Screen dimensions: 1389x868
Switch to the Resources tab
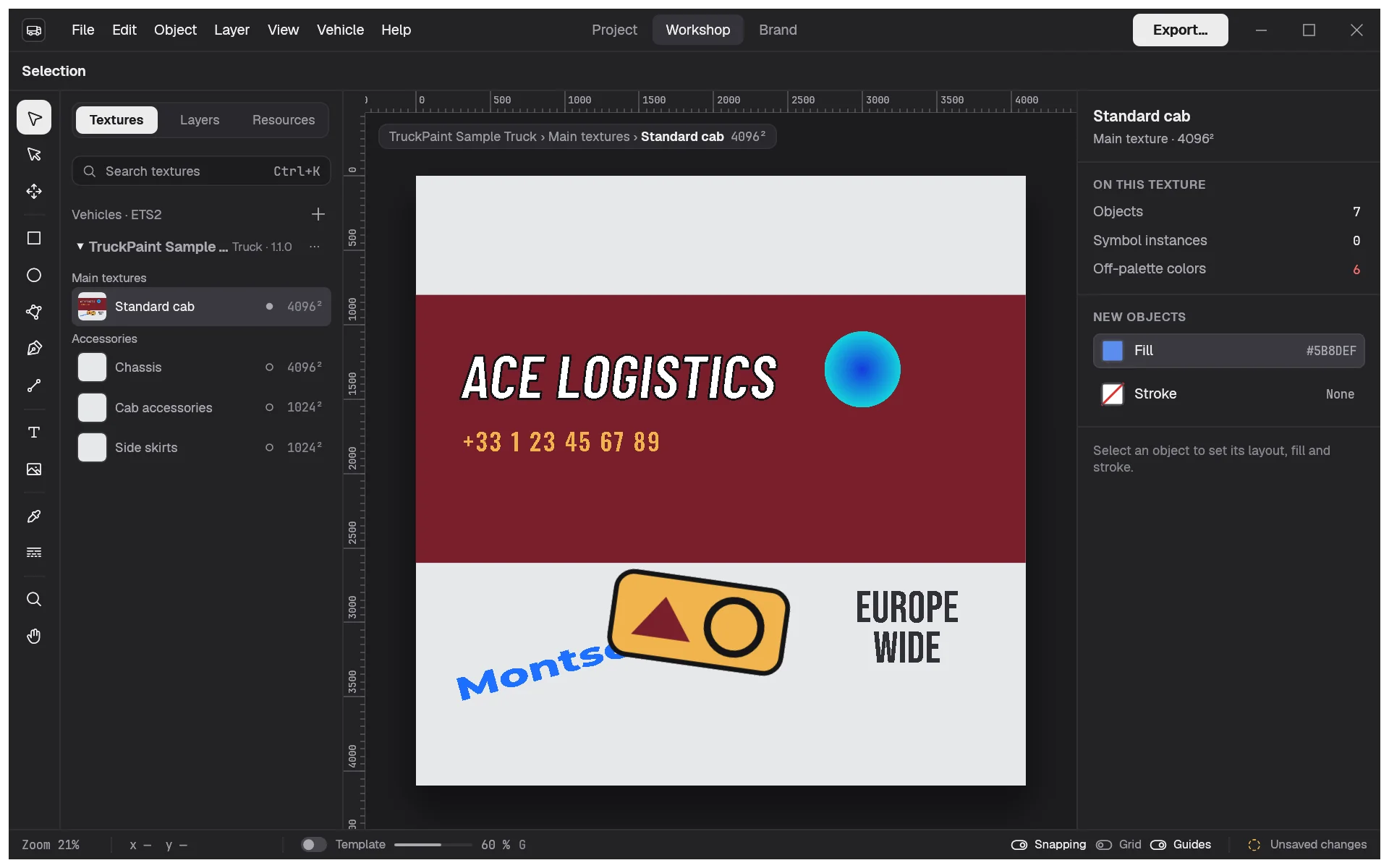point(284,120)
